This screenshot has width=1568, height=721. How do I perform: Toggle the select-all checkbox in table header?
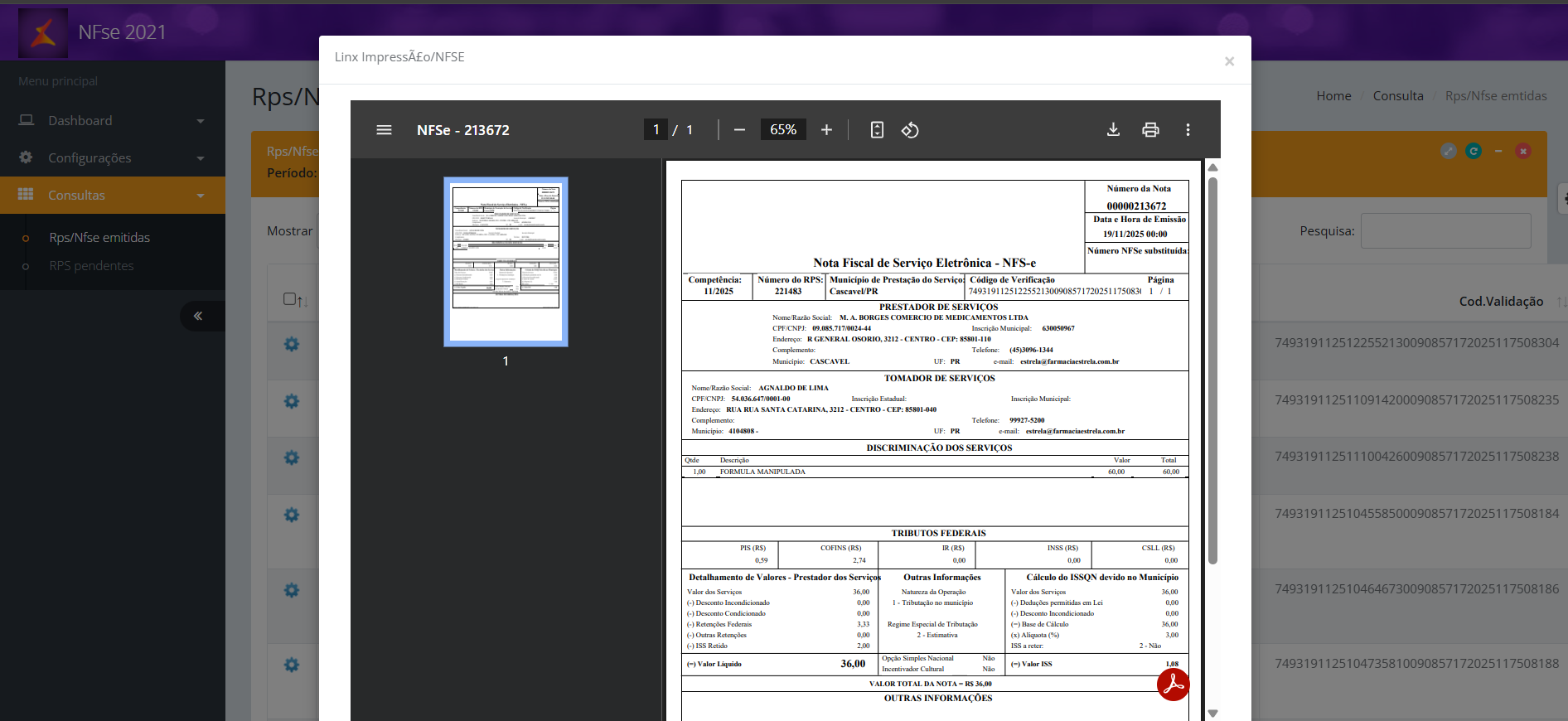(290, 299)
